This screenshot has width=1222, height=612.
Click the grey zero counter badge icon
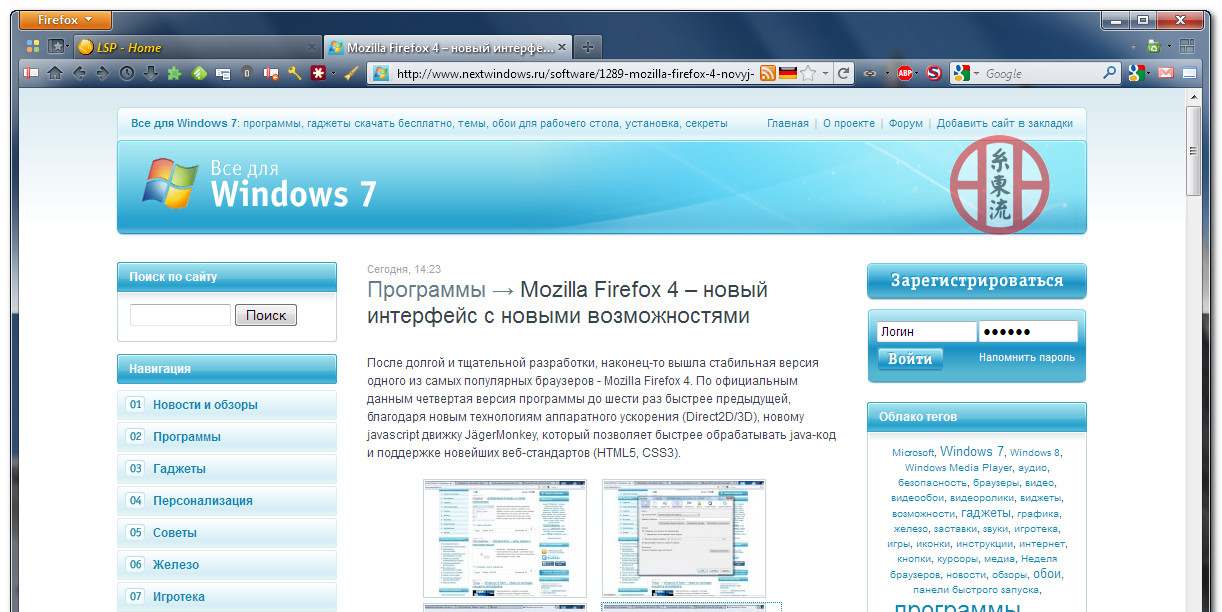tap(246, 73)
